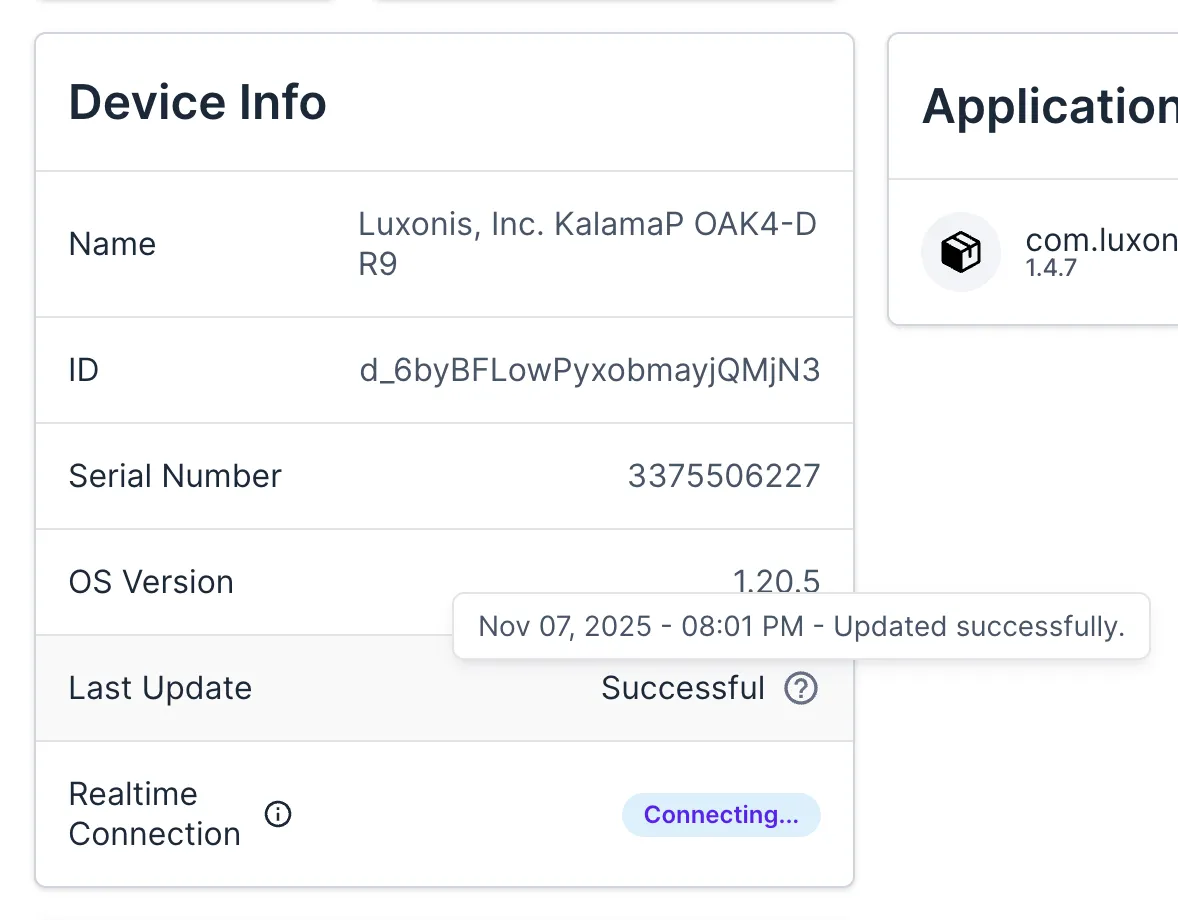Click the Connecting... status badge

(721, 815)
